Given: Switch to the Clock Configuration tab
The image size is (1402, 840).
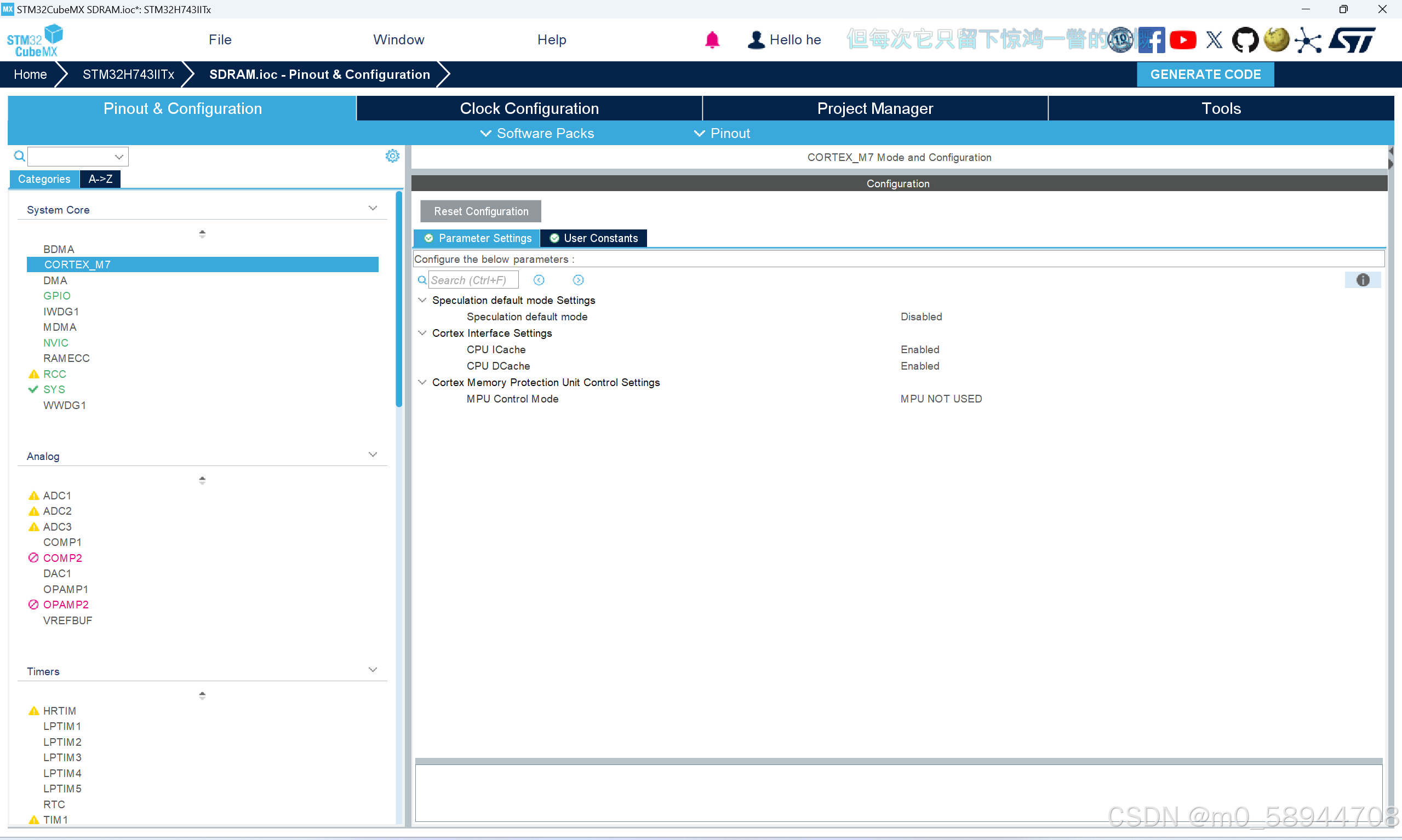Looking at the screenshot, I should tap(529, 108).
